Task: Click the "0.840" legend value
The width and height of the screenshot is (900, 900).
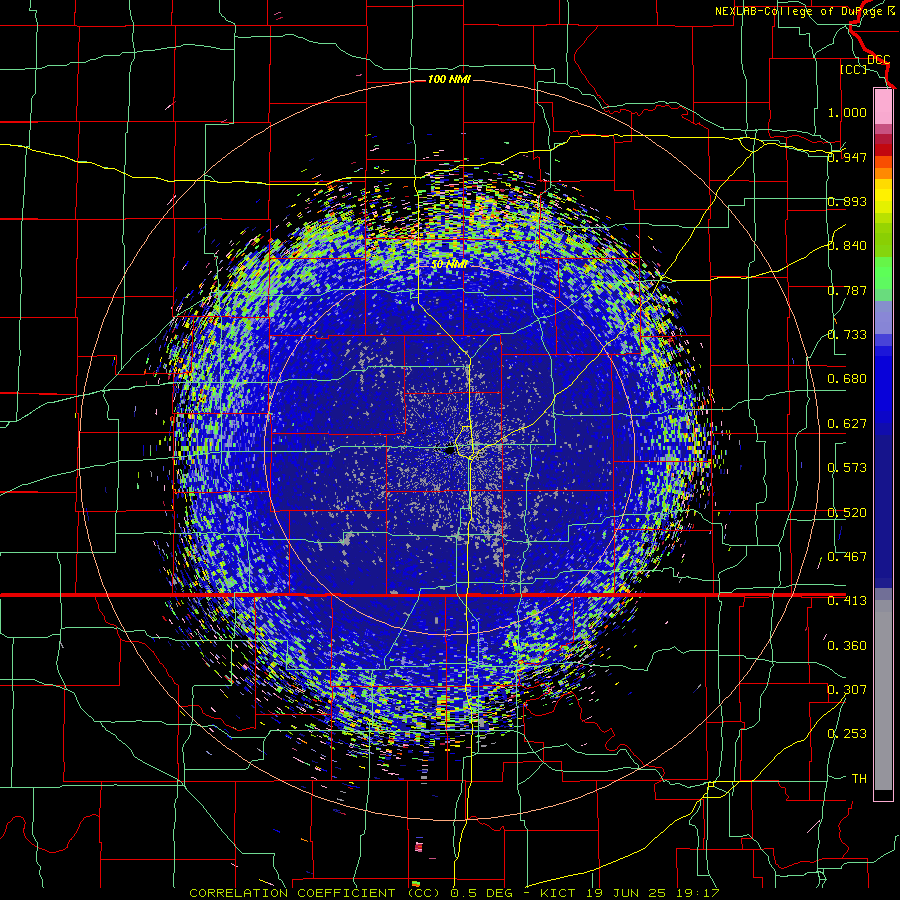Action: 847,246
